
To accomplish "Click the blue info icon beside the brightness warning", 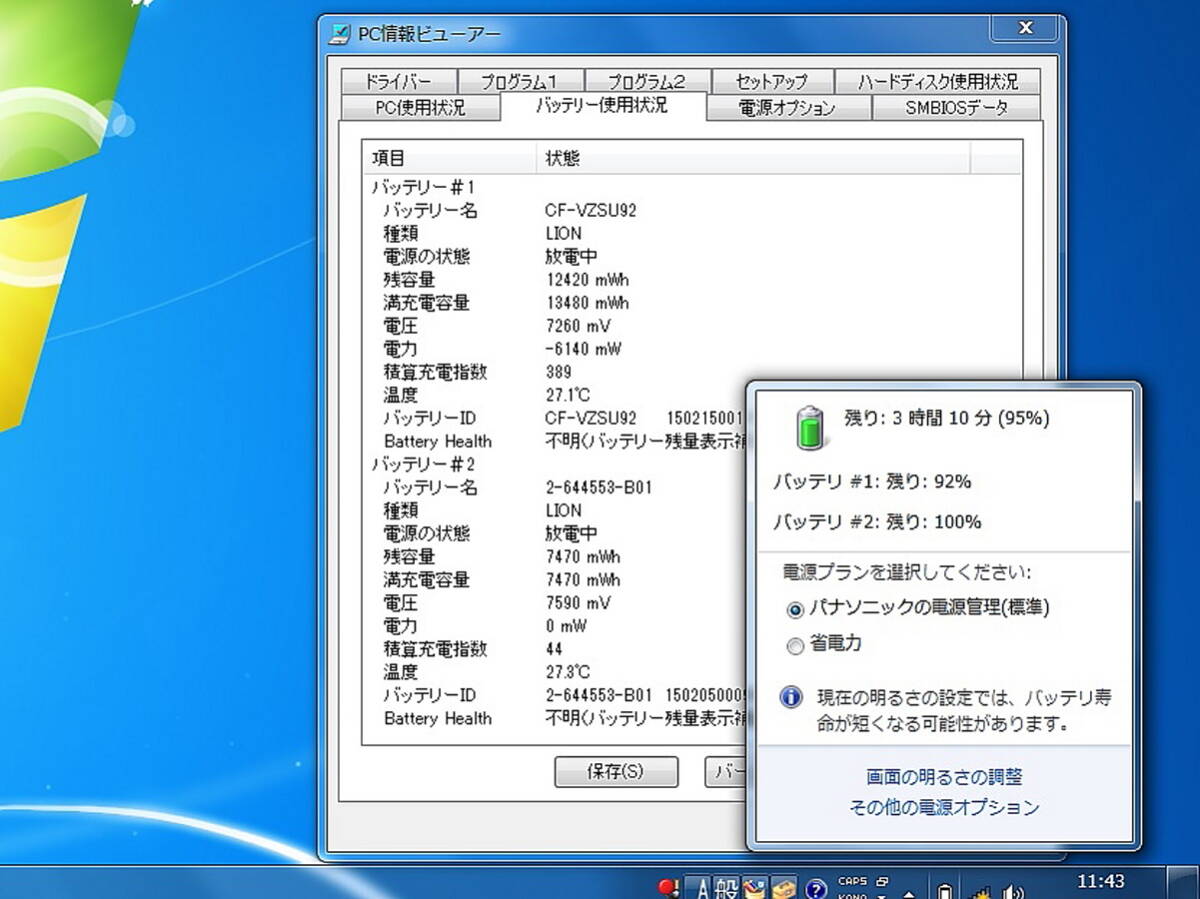I will point(791,697).
